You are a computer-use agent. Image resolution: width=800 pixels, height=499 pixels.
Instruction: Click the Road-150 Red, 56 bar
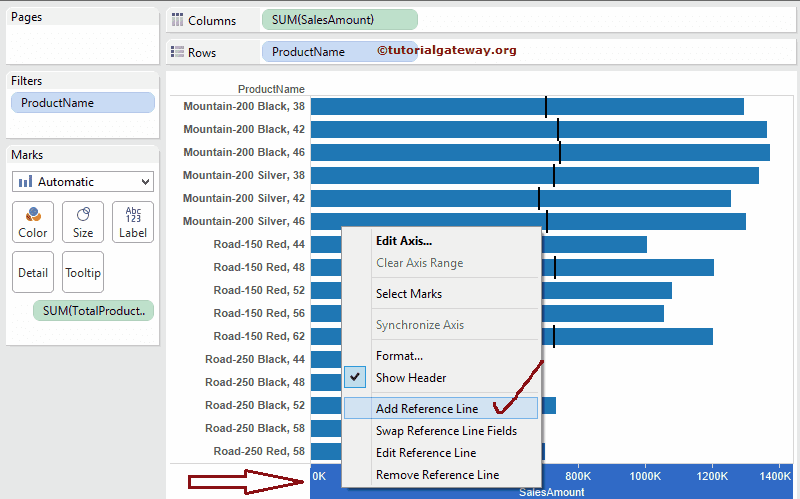click(603, 313)
